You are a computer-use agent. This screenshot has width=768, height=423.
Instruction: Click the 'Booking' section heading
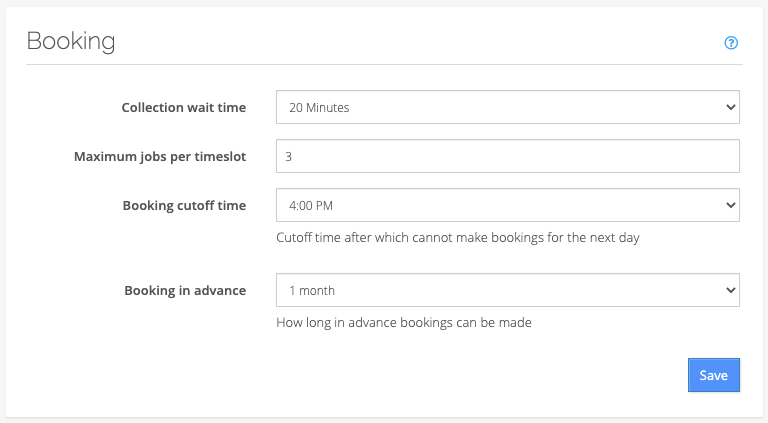71,41
